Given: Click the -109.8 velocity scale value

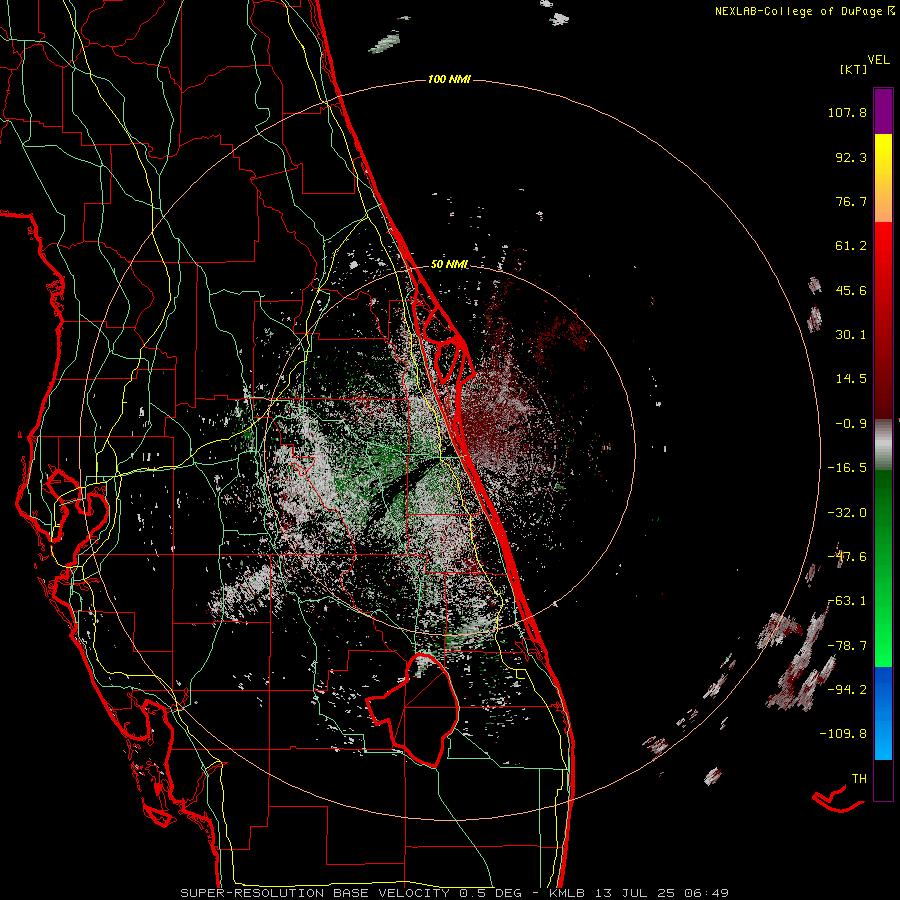Looking at the screenshot, I should 843,734.
